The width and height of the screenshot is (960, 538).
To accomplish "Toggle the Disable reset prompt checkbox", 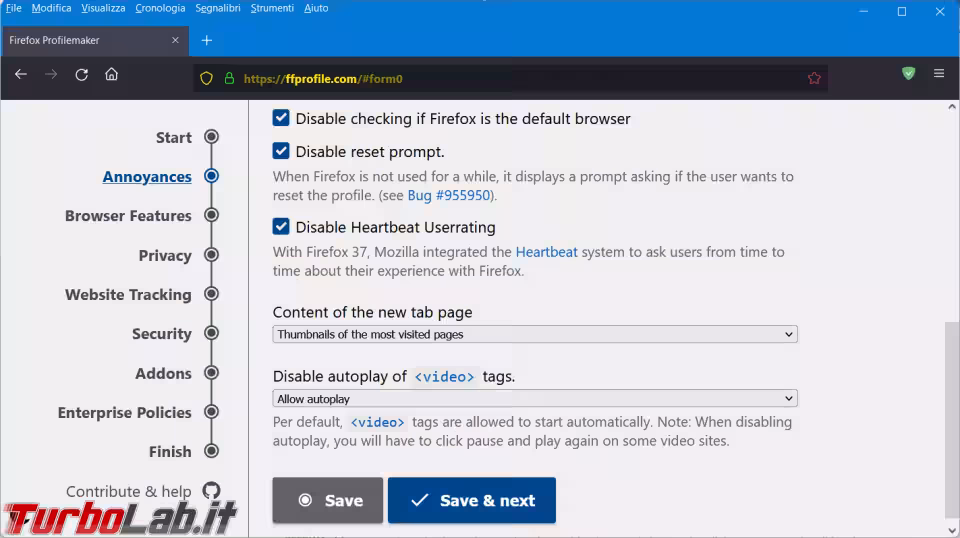I will [281, 151].
